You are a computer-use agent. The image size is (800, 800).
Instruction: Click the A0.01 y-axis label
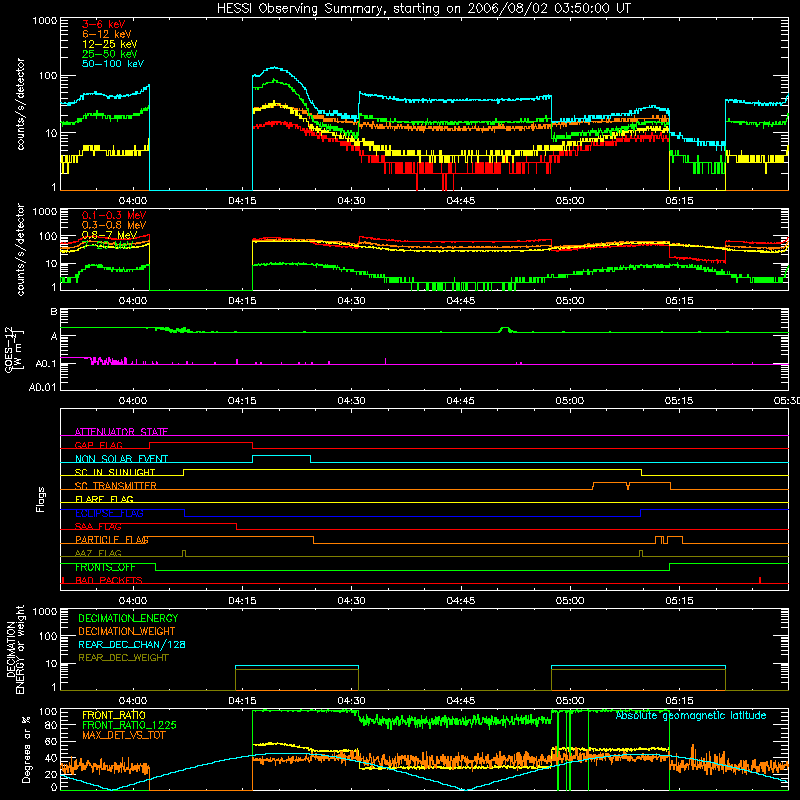[x=42, y=387]
